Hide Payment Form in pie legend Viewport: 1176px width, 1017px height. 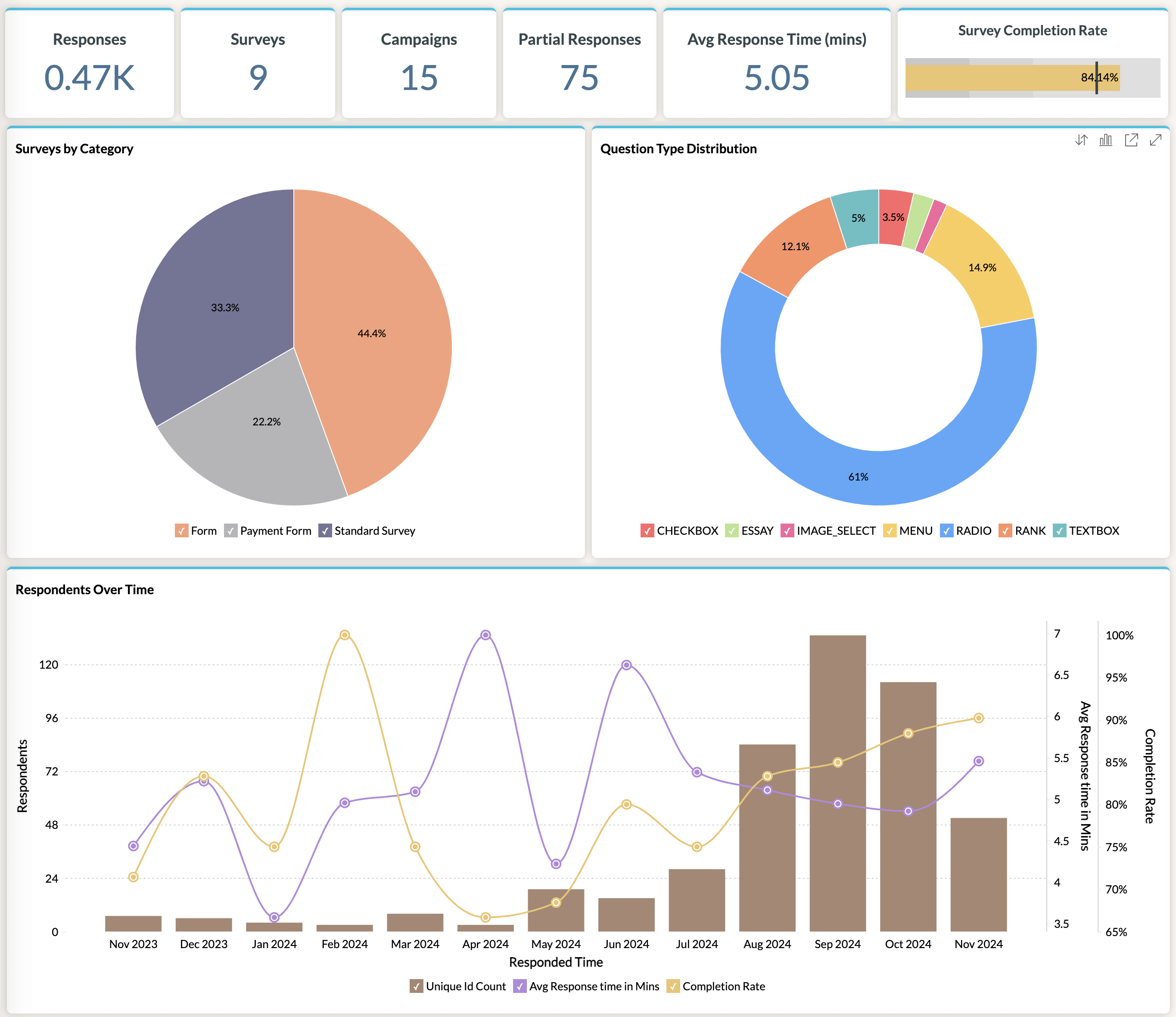[x=230, y=530]
